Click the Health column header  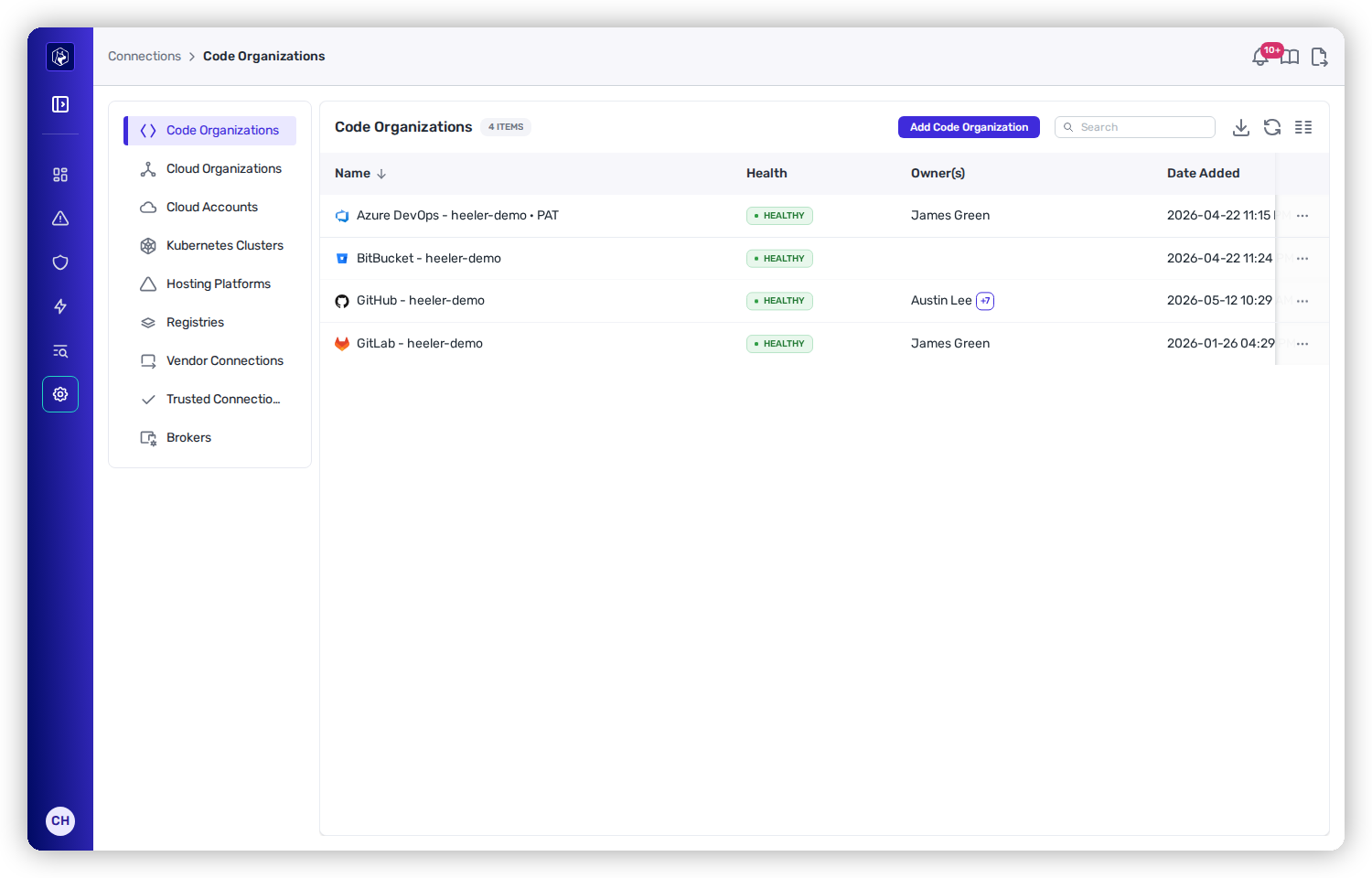pyautogui.click(x=766, y=173)
